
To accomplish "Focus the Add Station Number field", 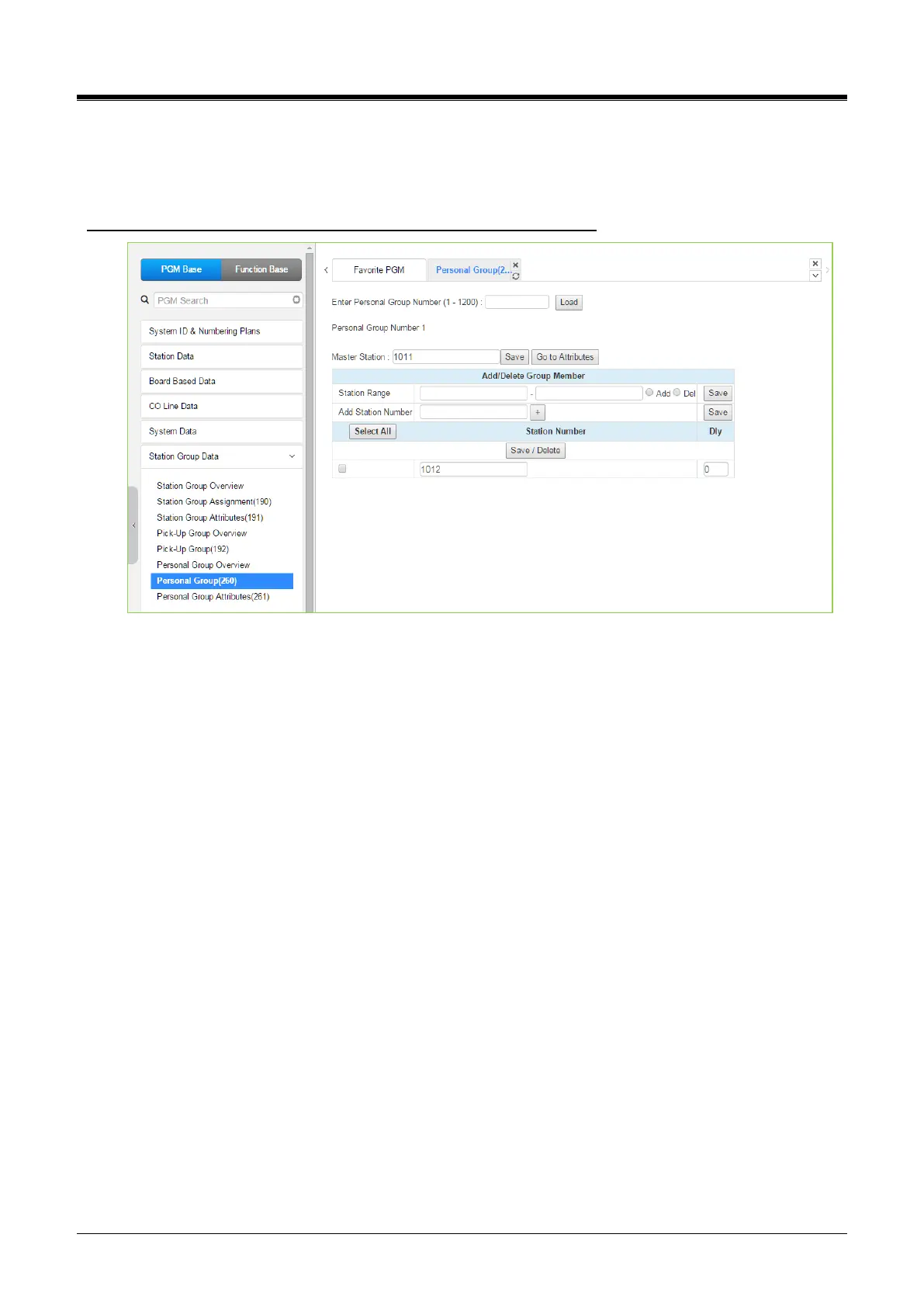I will (x=473, y=412).
